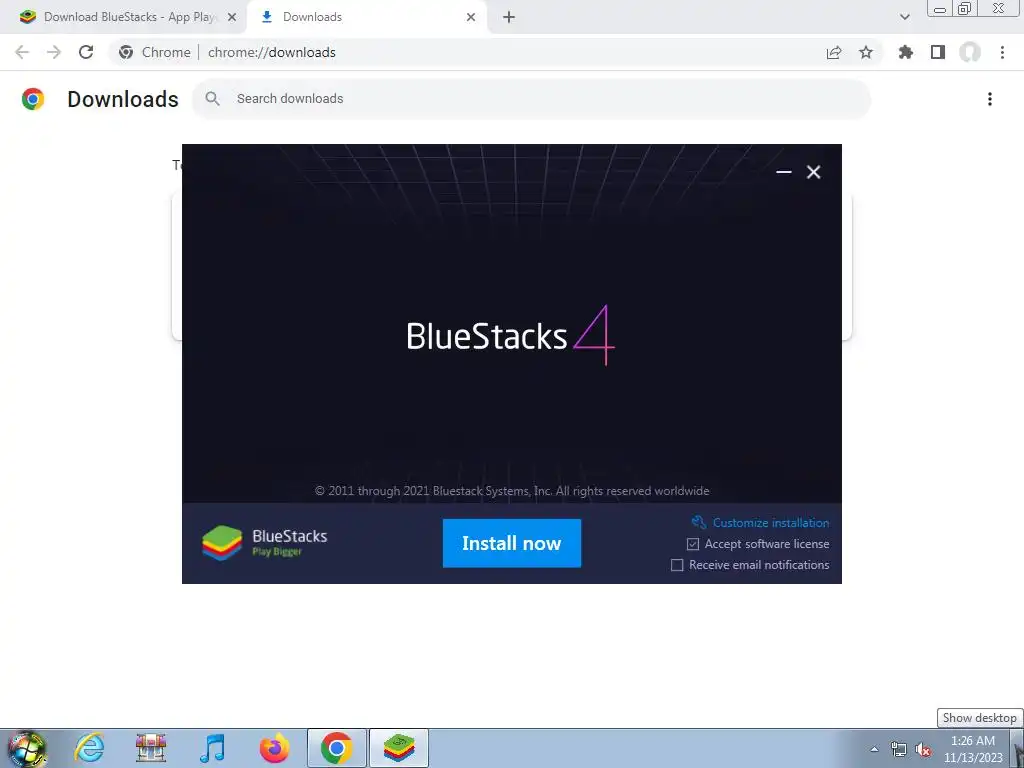
Task: Click the Show desktop button
Action: (1019, 748)
